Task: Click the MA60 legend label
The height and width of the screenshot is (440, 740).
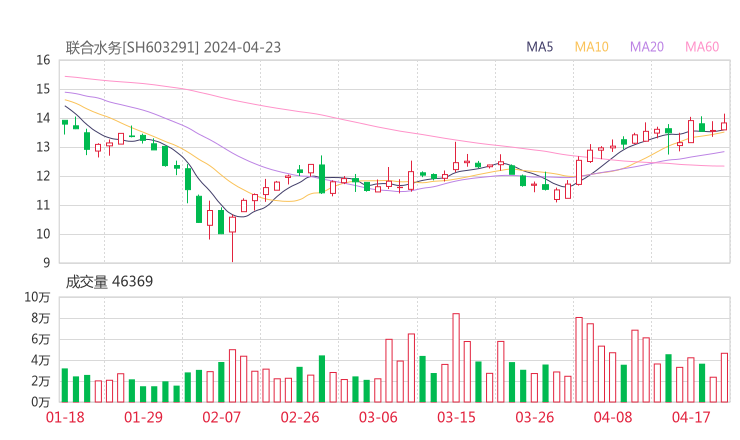Action: pyautogui.click(x=702, y=47)
